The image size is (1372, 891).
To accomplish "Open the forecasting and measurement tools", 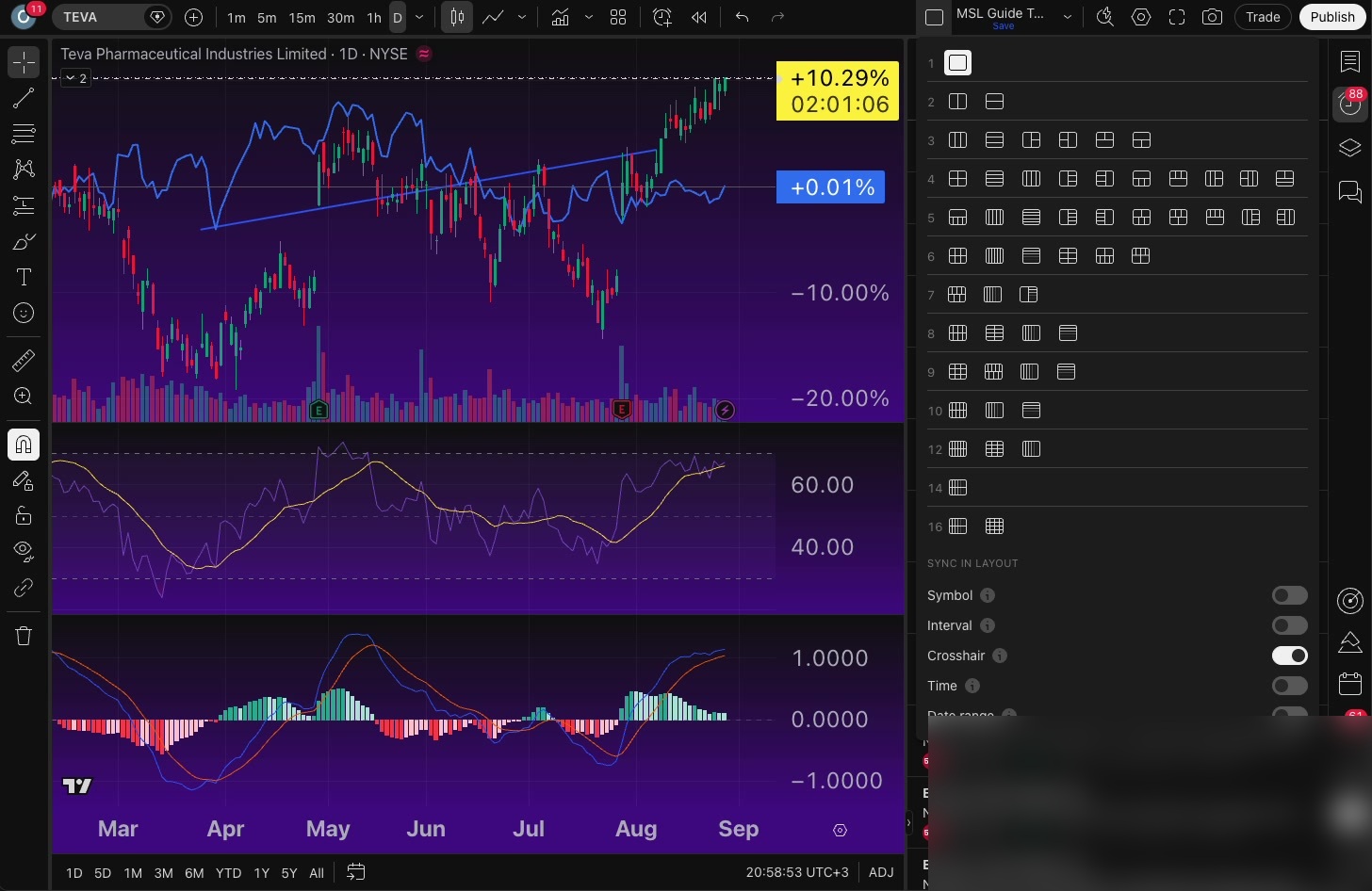I will (x=24, y=205).
